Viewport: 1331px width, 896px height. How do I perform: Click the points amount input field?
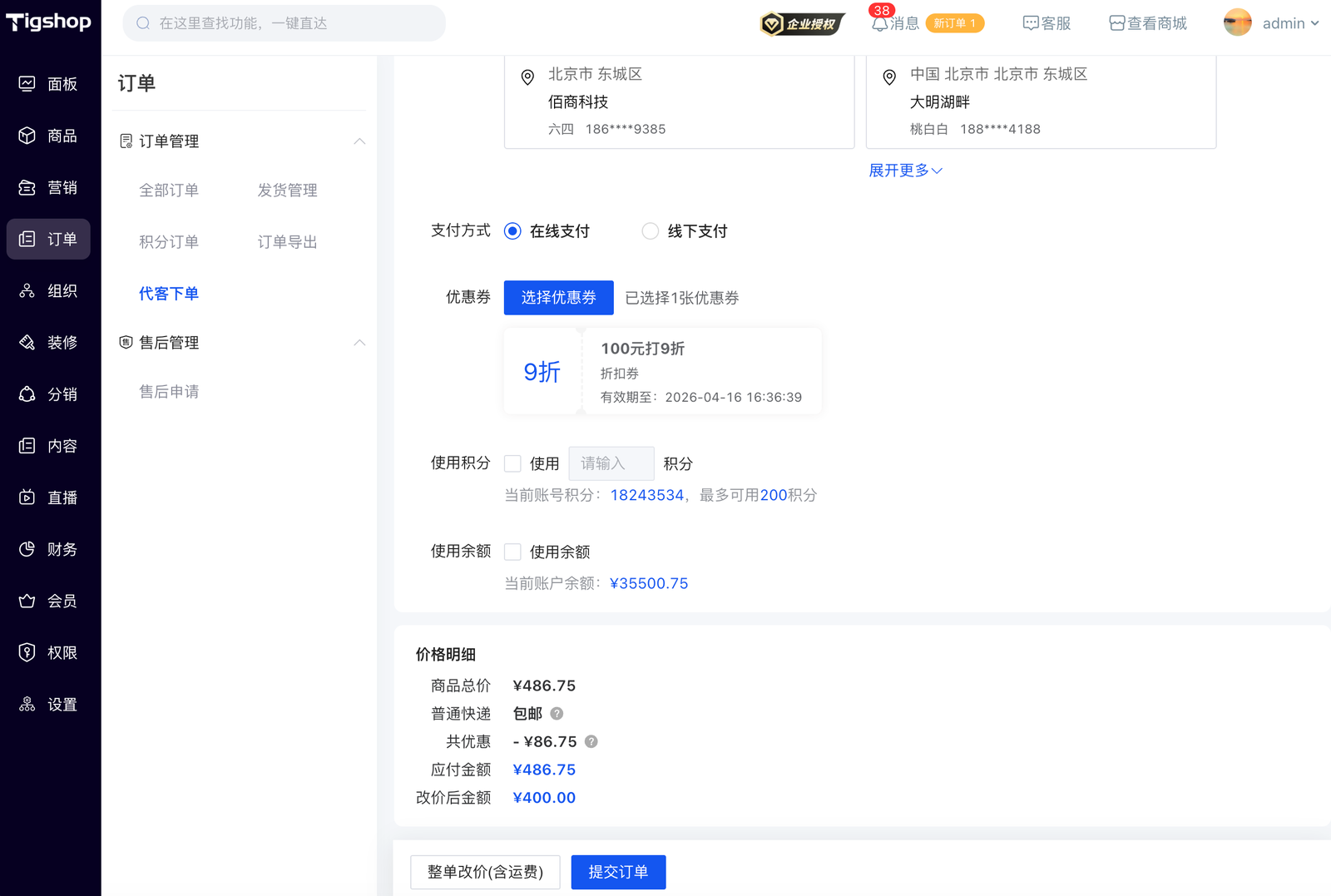pos(611,463)
